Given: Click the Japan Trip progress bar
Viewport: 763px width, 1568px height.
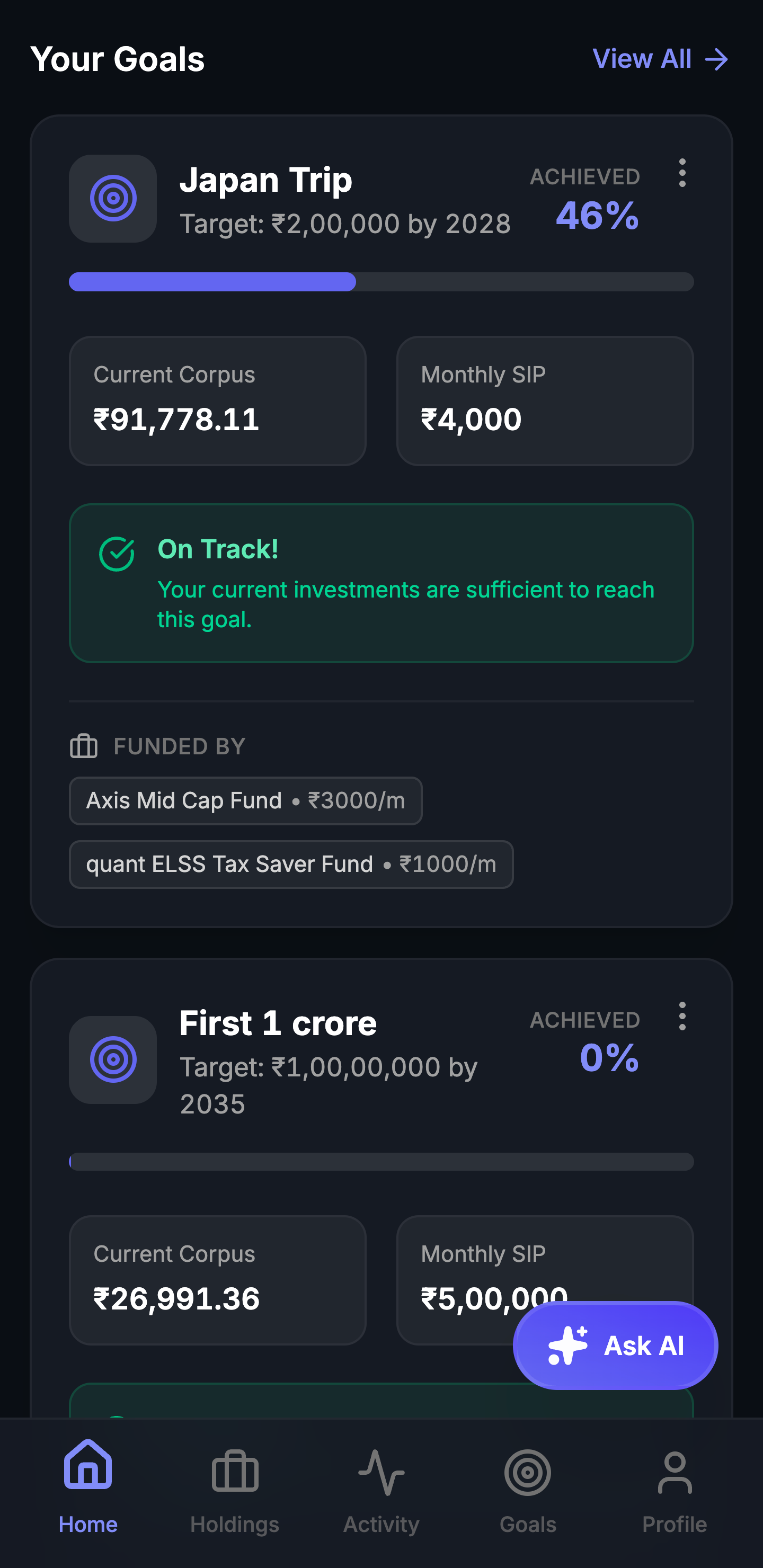Looking at the screenshot, I should [x=381, y=282].
